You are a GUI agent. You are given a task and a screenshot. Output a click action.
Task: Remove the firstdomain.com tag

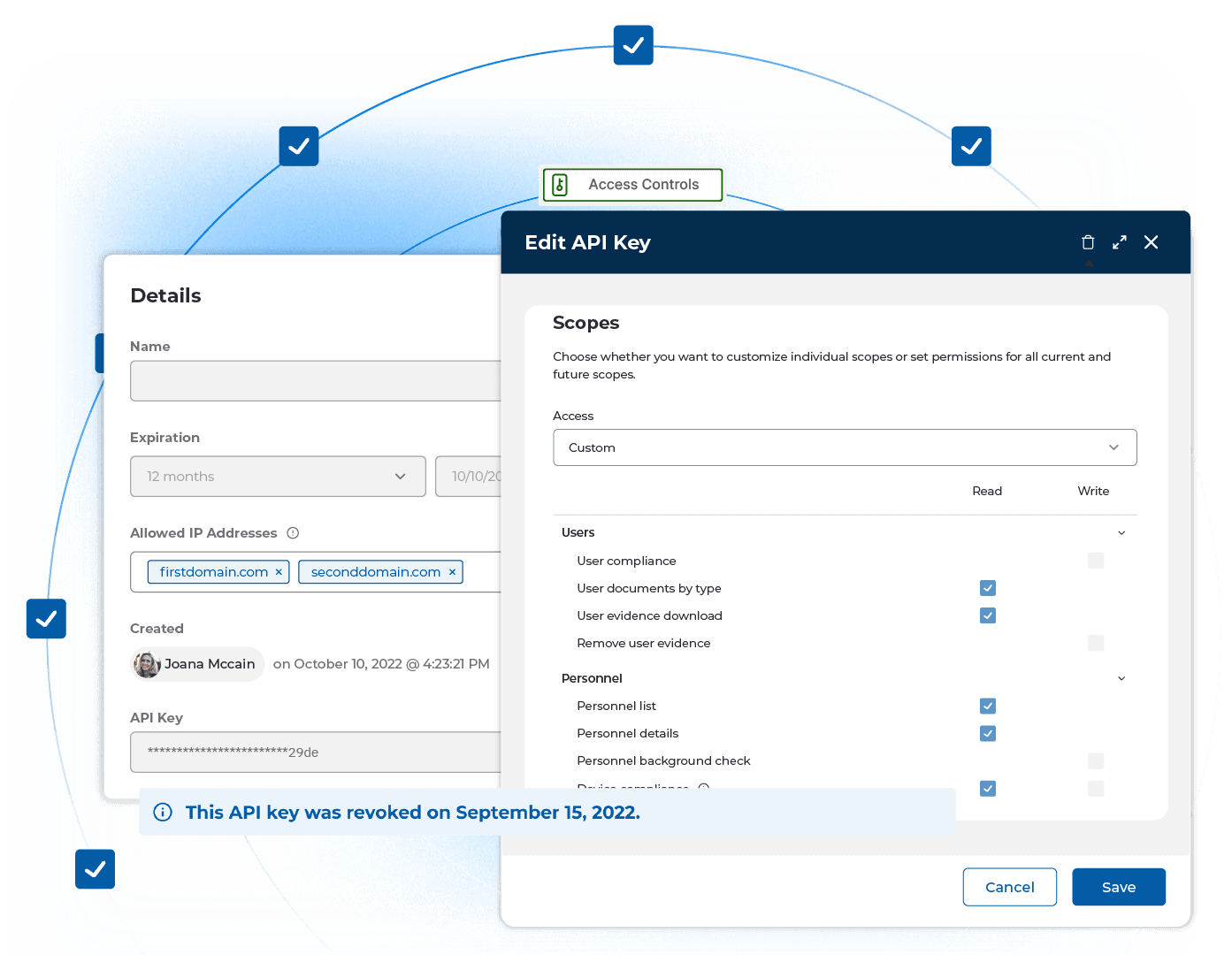(x=279, y=572)
